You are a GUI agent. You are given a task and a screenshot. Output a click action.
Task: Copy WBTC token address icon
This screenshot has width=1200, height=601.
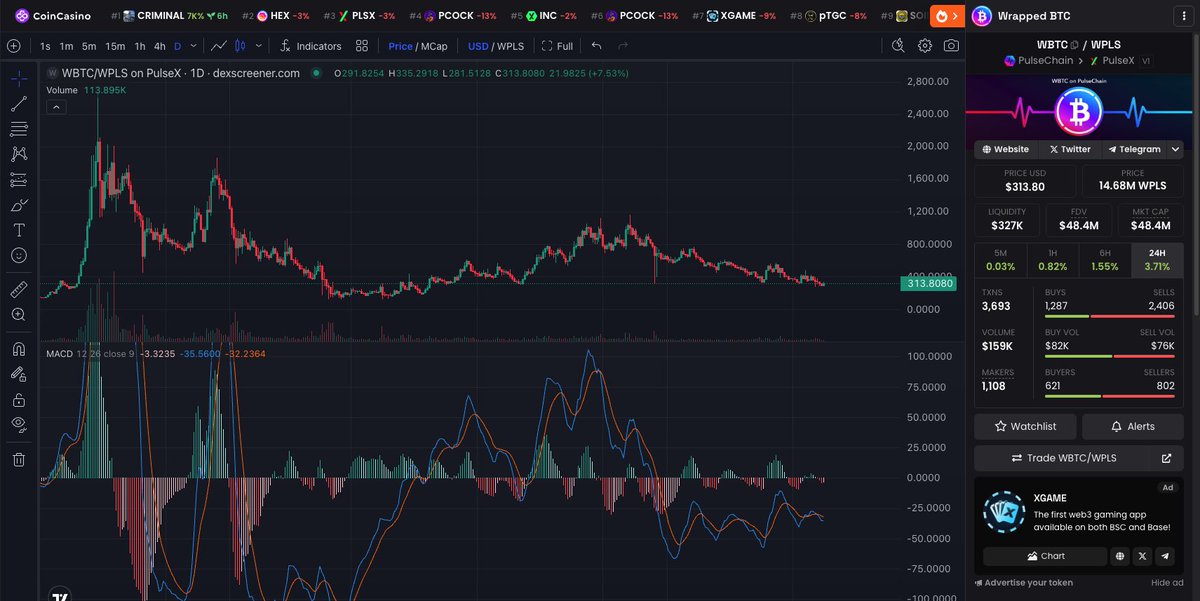(x=1074, y=45)
